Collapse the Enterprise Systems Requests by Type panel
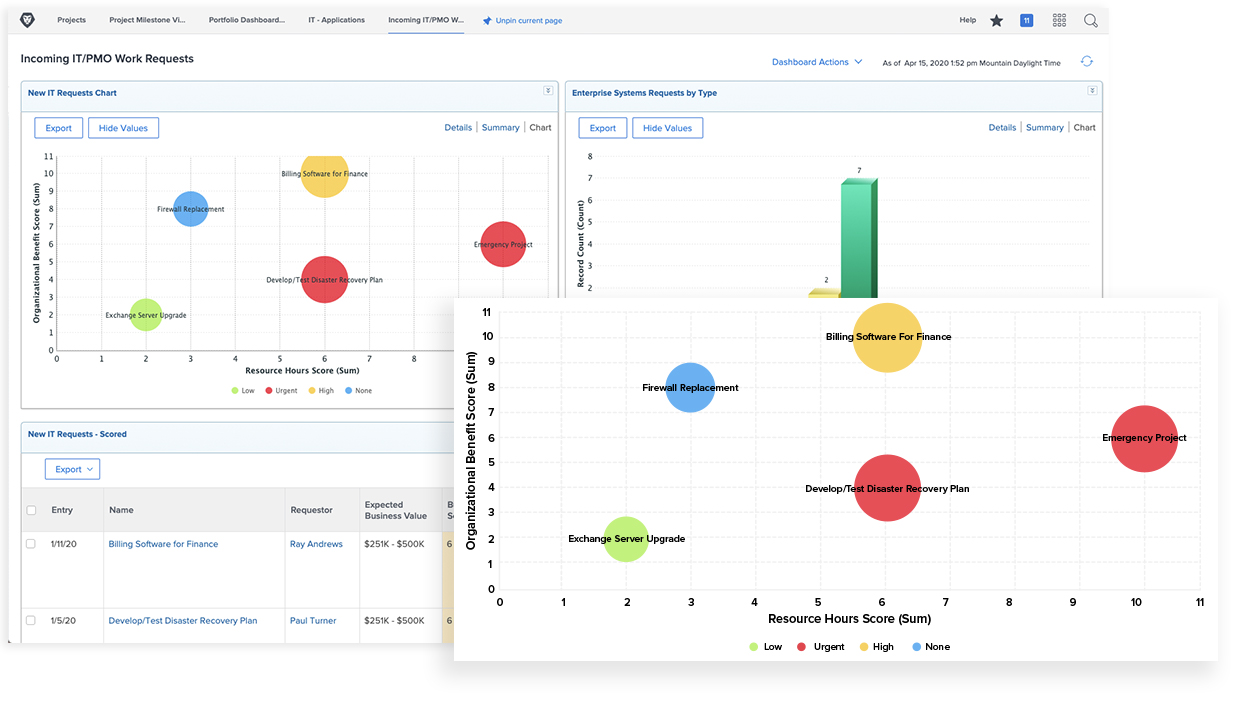This screenshot has height=702, width=1252. pyautogui.click(x=1093, y=92)
